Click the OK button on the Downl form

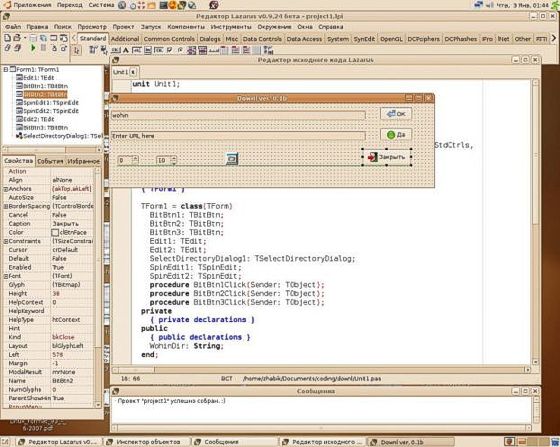point(396,114)
